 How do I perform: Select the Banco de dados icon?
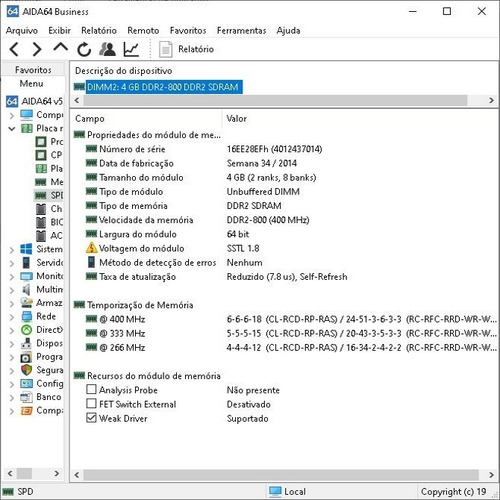[x=26, y=397]
